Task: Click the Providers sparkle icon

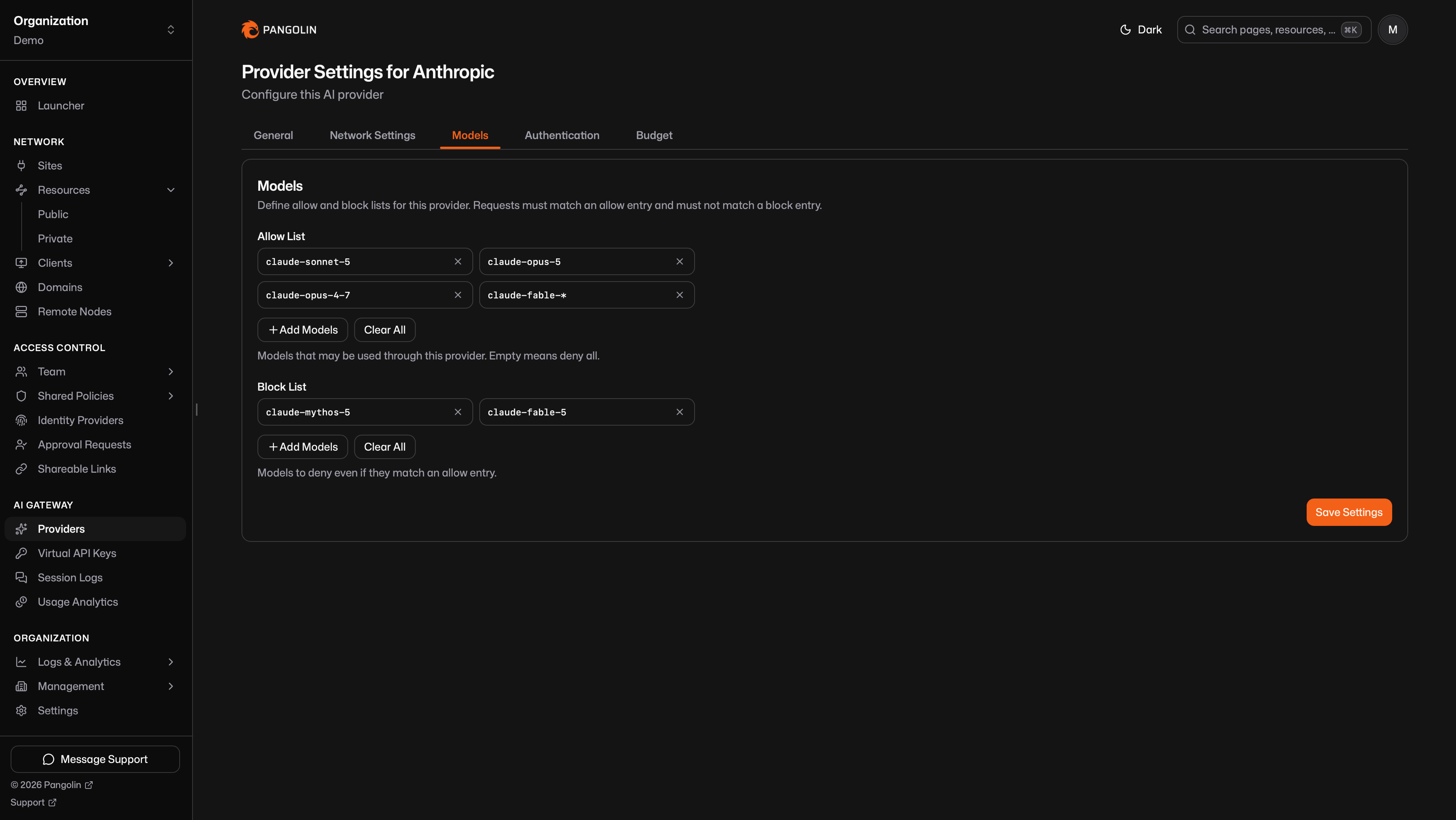Action: 22,529
